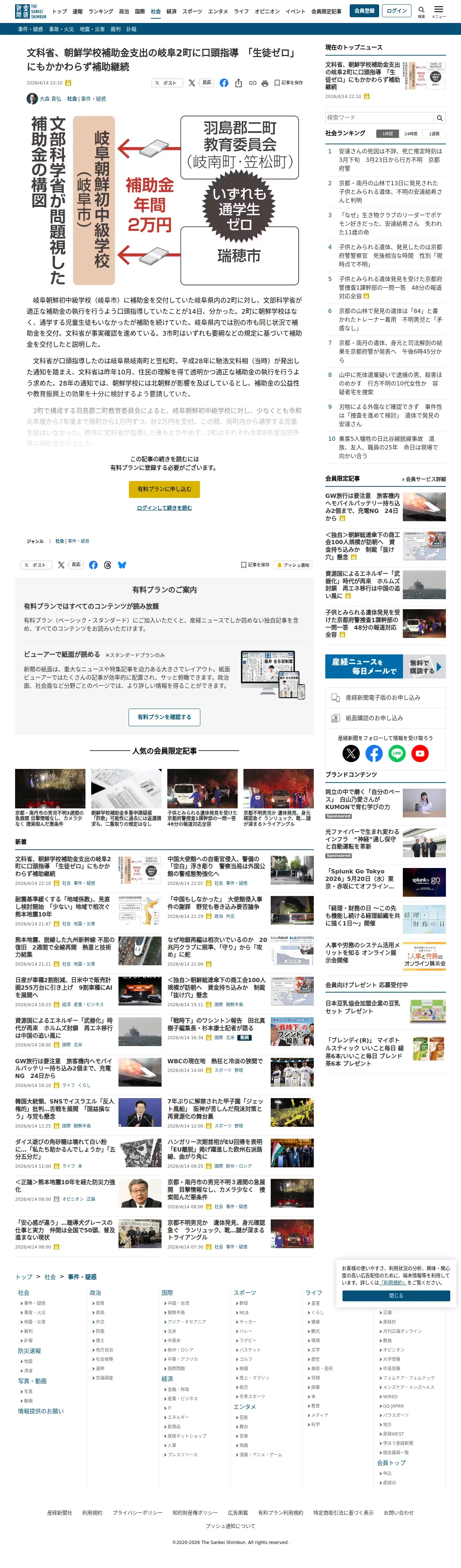
Task: Focus the 検索ワード search field
Action: coord(379,117)
